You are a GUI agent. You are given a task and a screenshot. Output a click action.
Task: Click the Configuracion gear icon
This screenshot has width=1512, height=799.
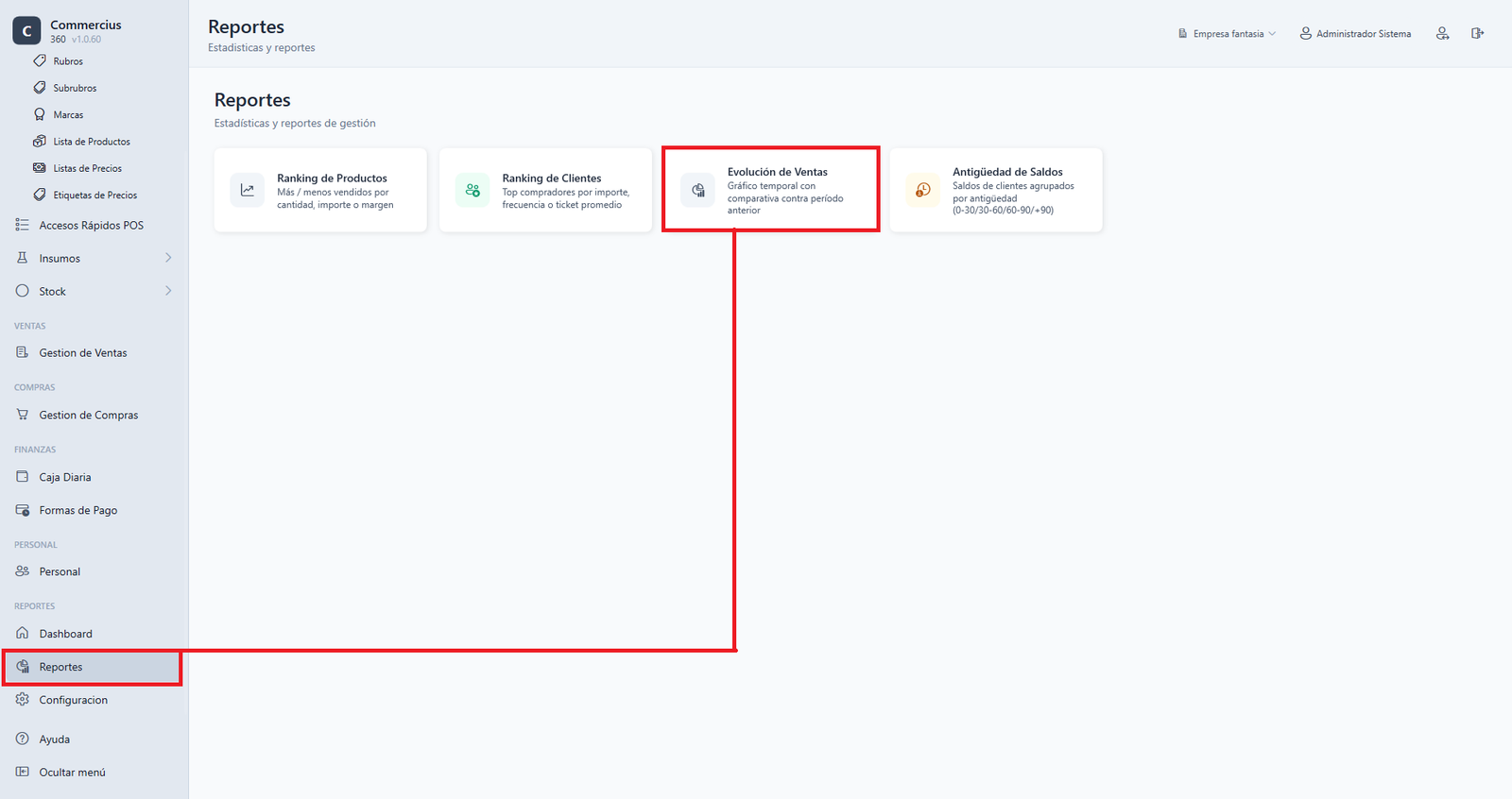[23, 700]
